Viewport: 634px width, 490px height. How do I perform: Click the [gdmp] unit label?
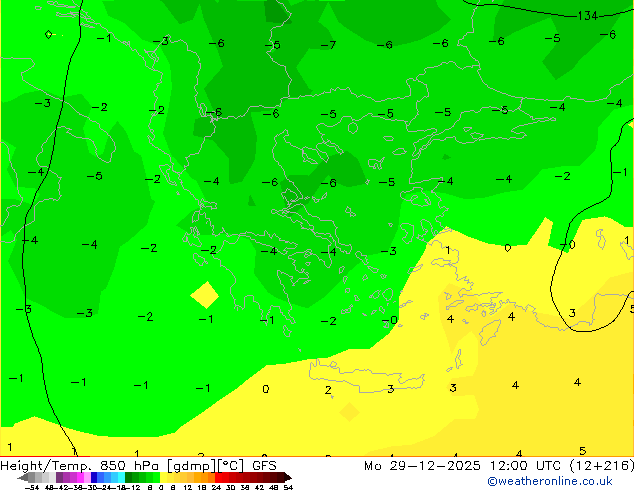(192, 466)
